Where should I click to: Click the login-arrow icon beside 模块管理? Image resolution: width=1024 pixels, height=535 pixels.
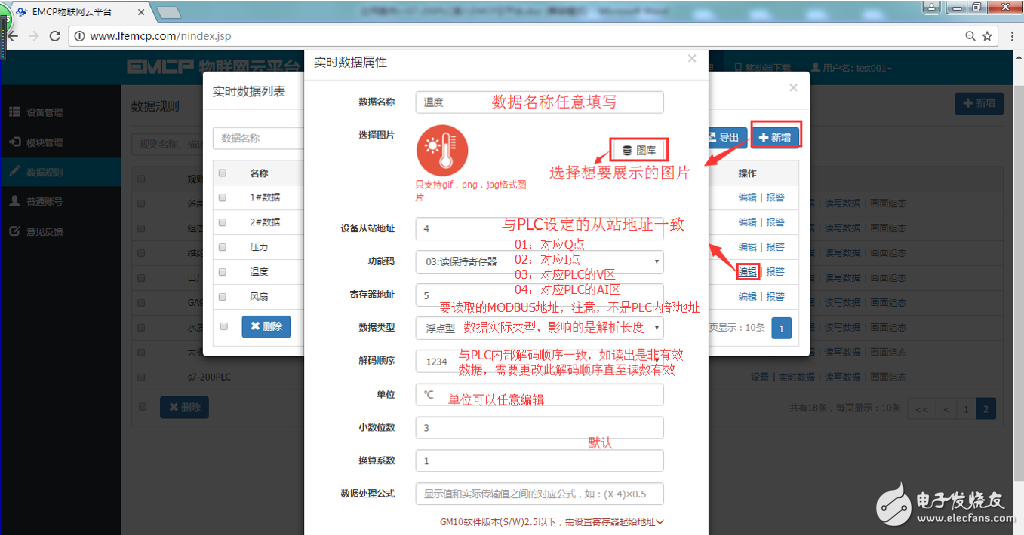tap(14, 142)
